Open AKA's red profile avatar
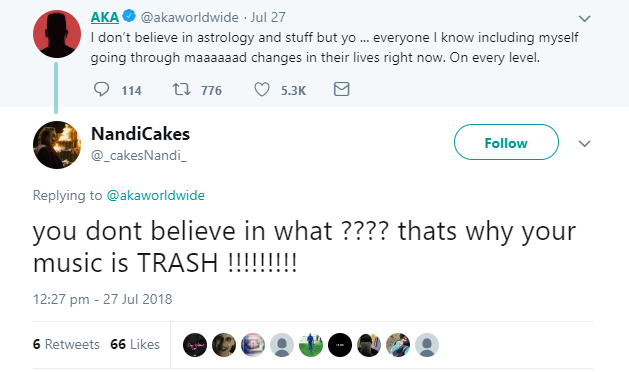The width and height of the screenshot is (629, 372). (57, 34)
